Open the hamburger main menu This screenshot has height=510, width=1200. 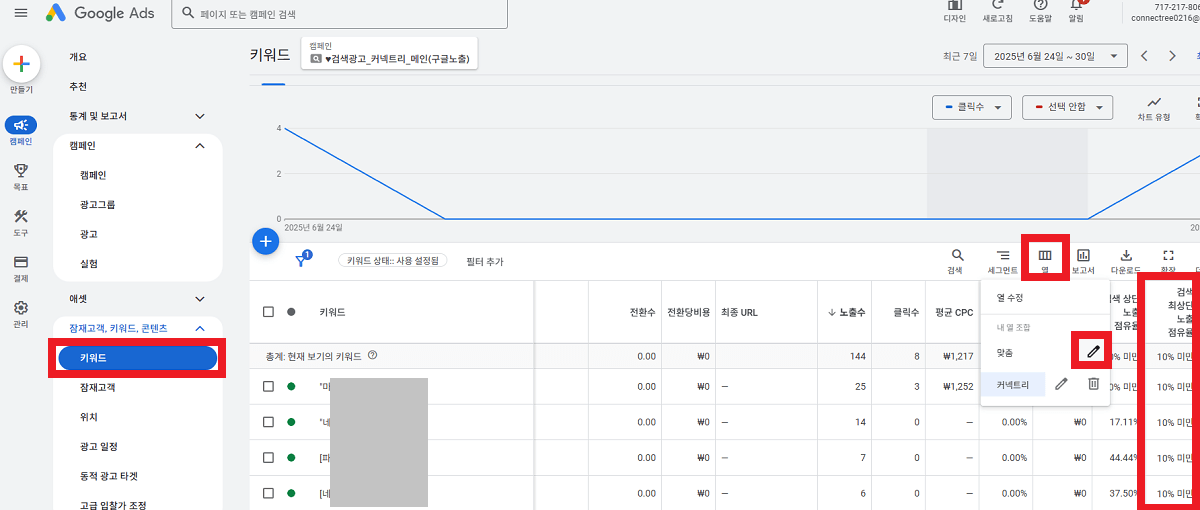tap(21, 13)
